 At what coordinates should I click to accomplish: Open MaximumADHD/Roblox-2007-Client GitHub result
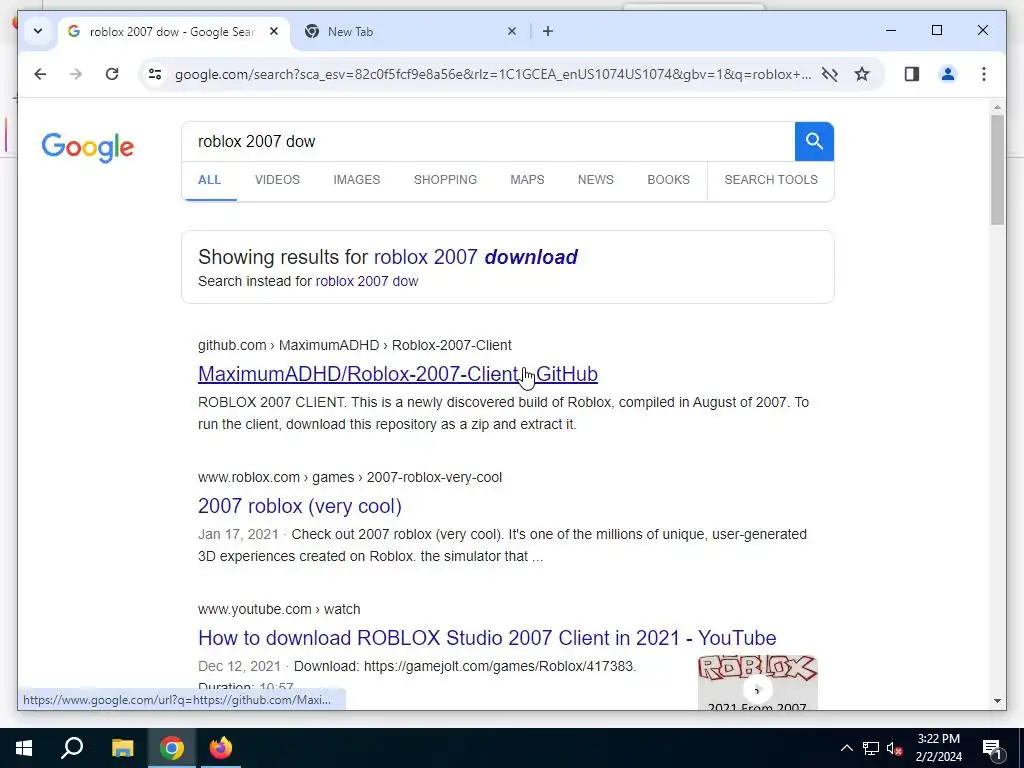(x=398, y=374)
